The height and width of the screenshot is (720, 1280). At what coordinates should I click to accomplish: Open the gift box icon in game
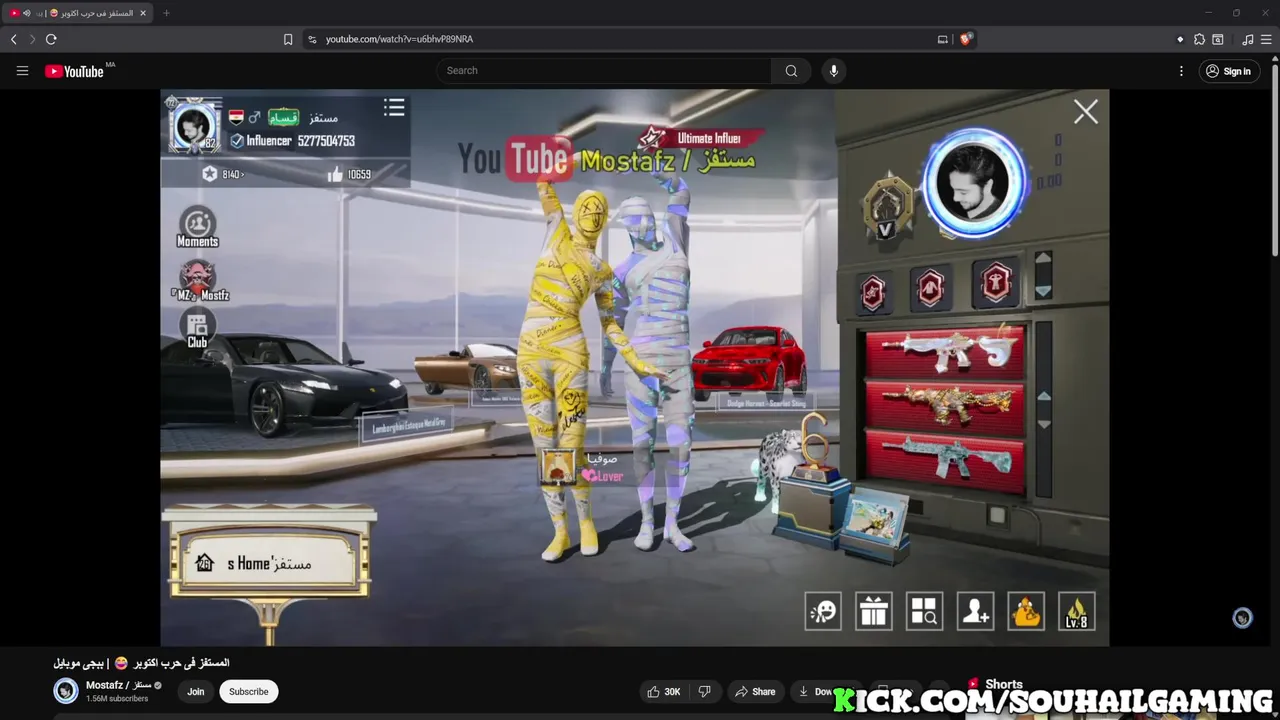tap(874, 612)
